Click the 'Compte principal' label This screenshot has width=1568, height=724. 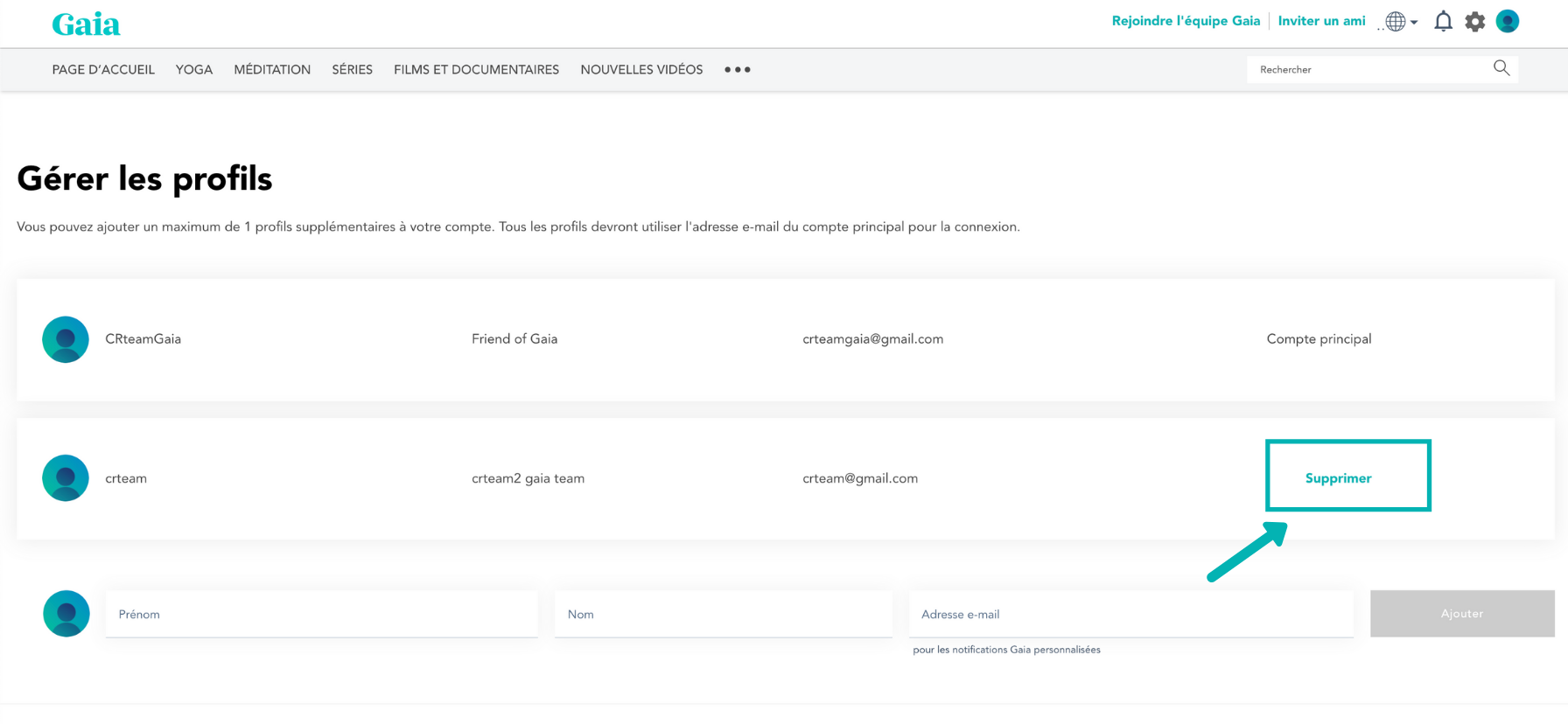click(1319, 339)
